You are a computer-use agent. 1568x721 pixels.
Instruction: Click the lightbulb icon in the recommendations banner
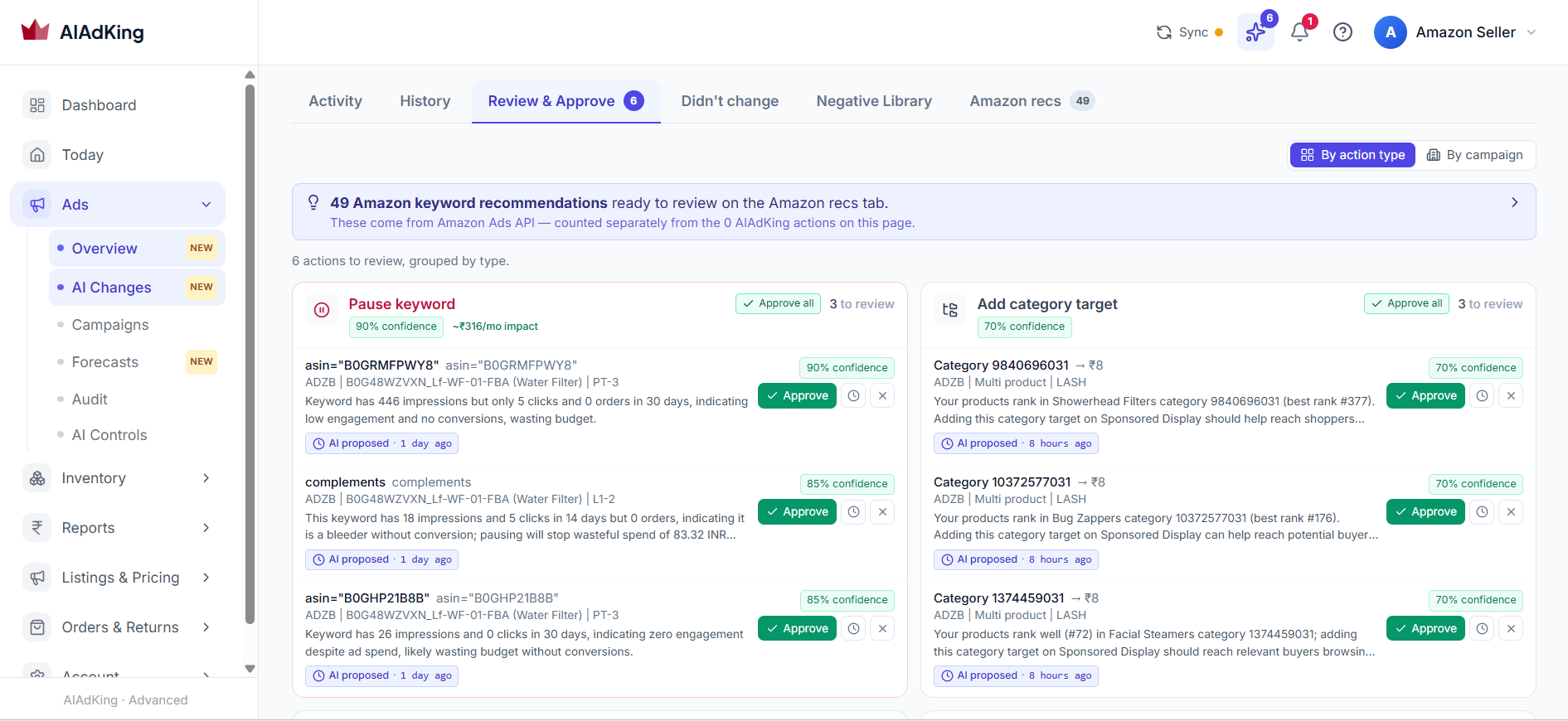click(x=313, y=202)
